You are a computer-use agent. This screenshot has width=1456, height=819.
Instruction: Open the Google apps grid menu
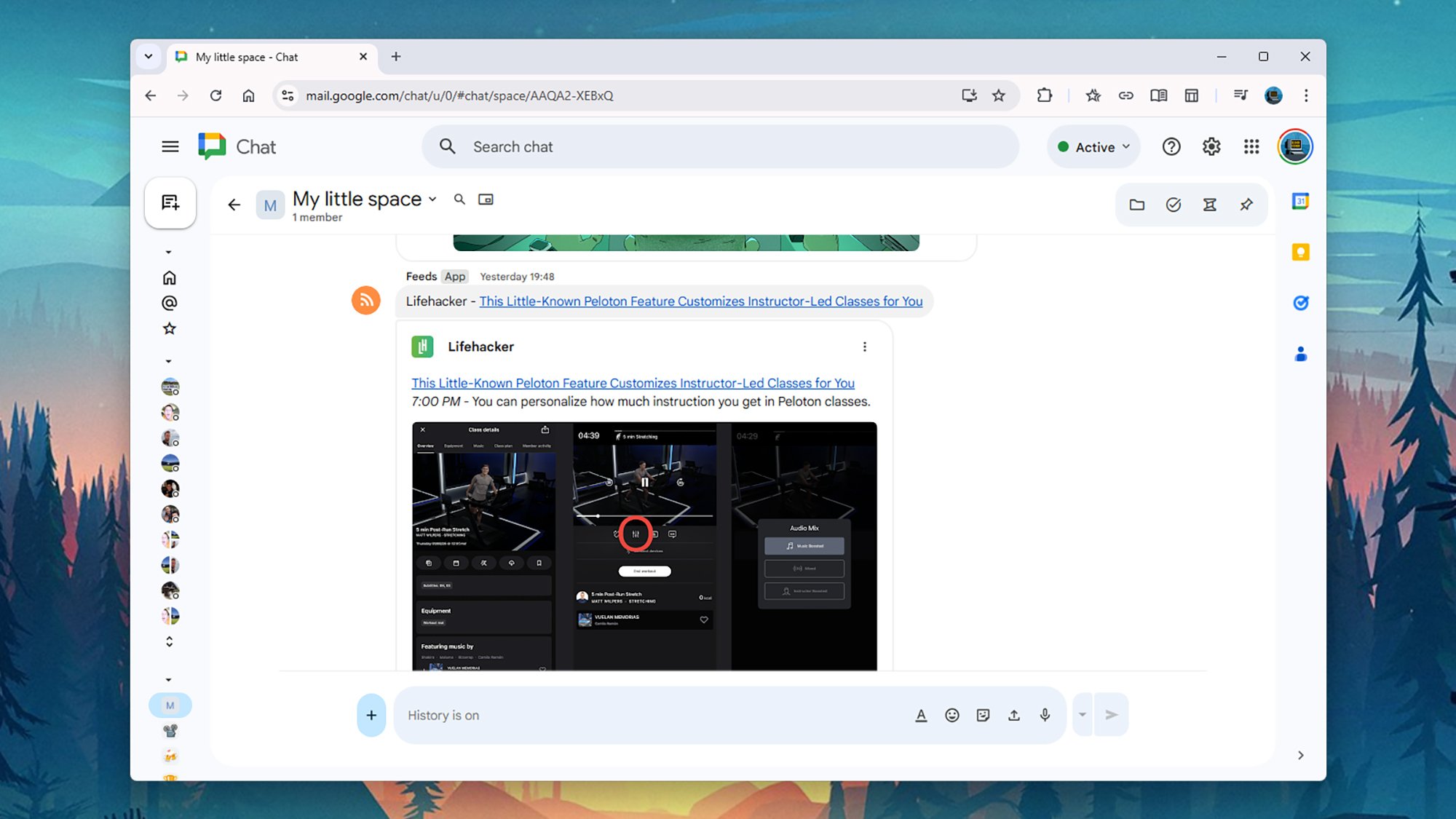tap(1251, 146)
